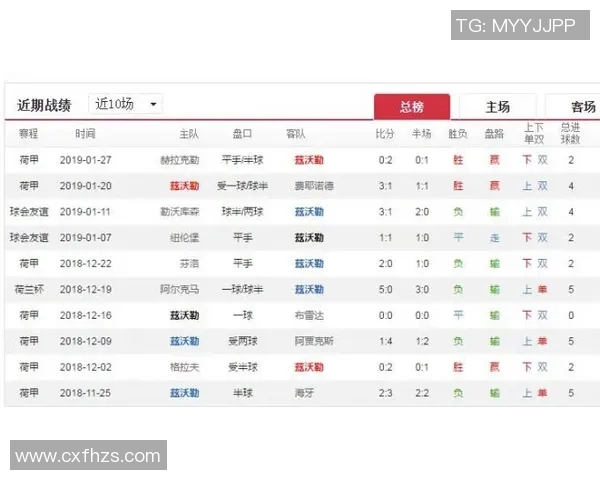Click the 近期战绩 section title
This screenshot has width=600, height=480.
44,105
